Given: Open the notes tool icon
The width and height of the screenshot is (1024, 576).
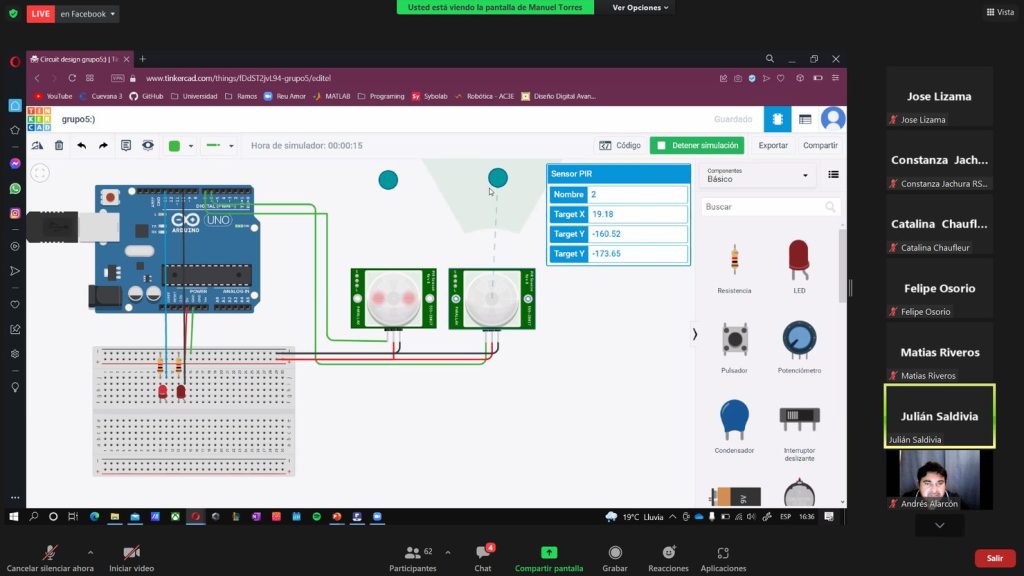Looking at the screenshot, I should [126, 145].
